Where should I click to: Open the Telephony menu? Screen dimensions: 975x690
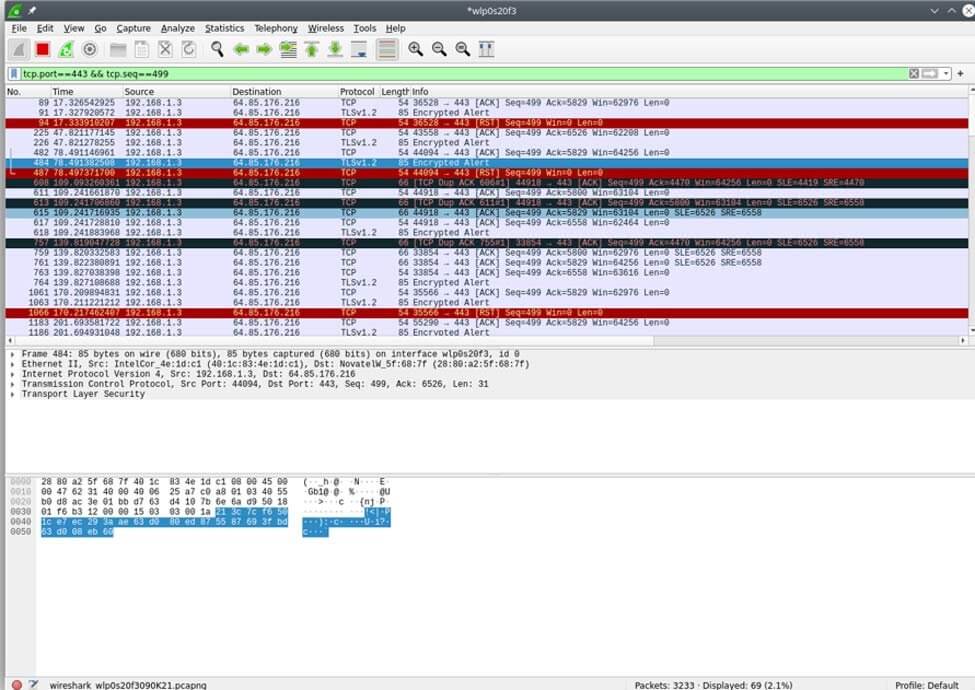click(x=275, y=29)
